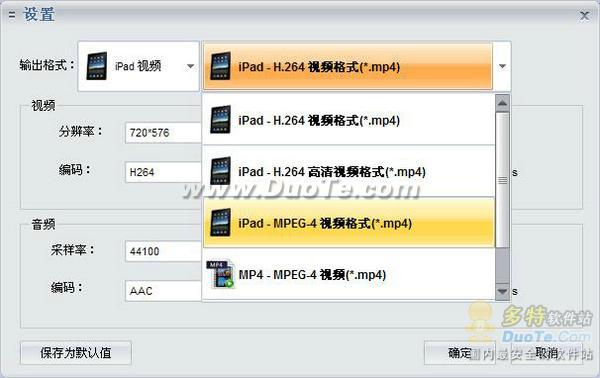
Task: Select iPad - H.264 视频格式(*.mp4) from list
Action: [349, 120]
